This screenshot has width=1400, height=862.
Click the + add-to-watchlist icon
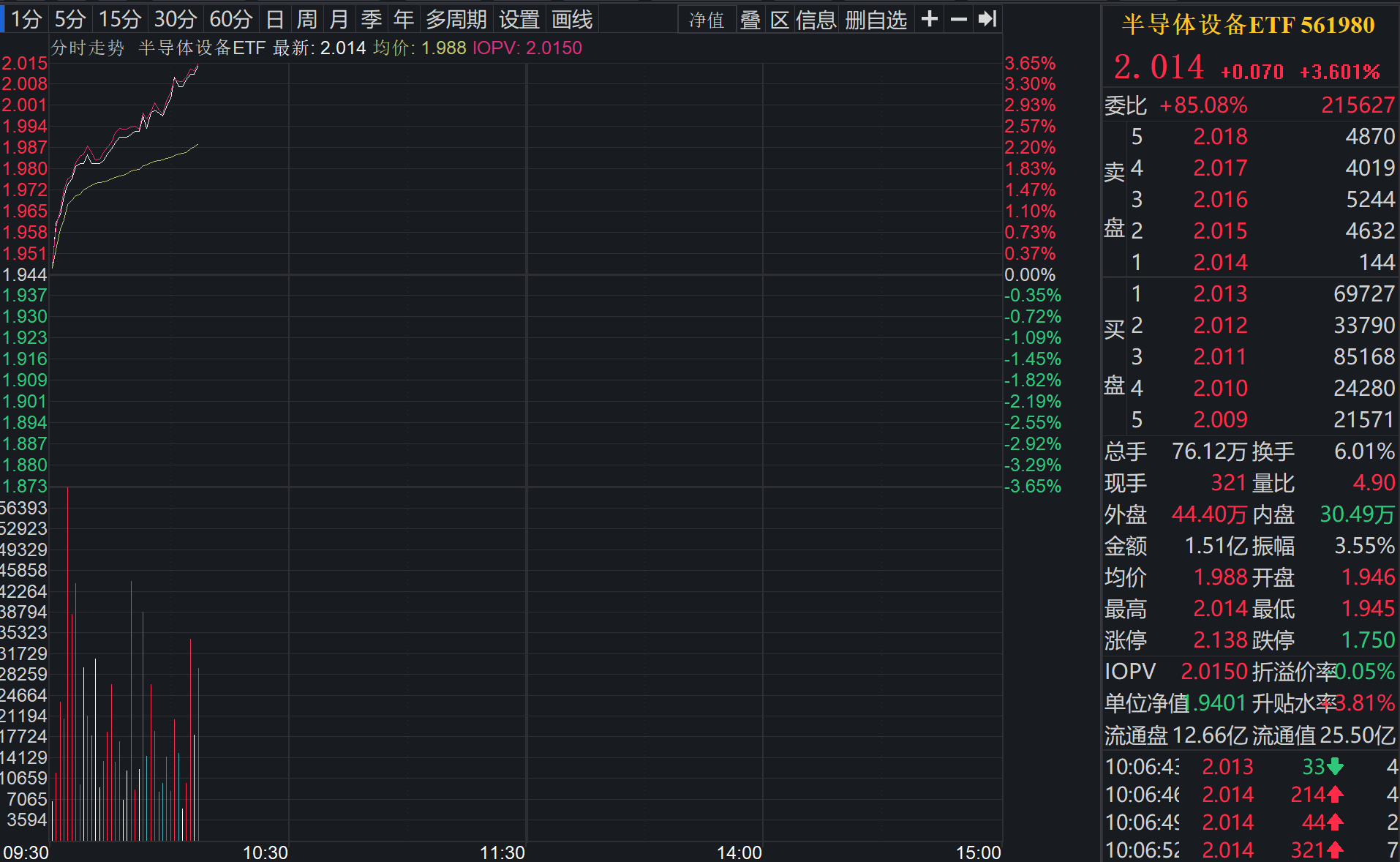pos(928,20)
